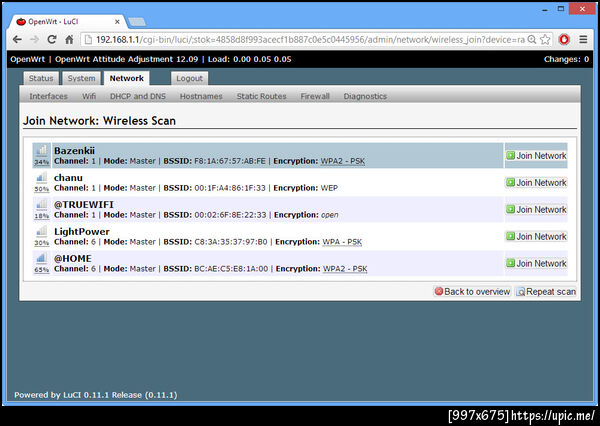The height and width of the screenshot is (426, 600).
Task: Open DHCP and DNS submenu
Action: point(138,96)
